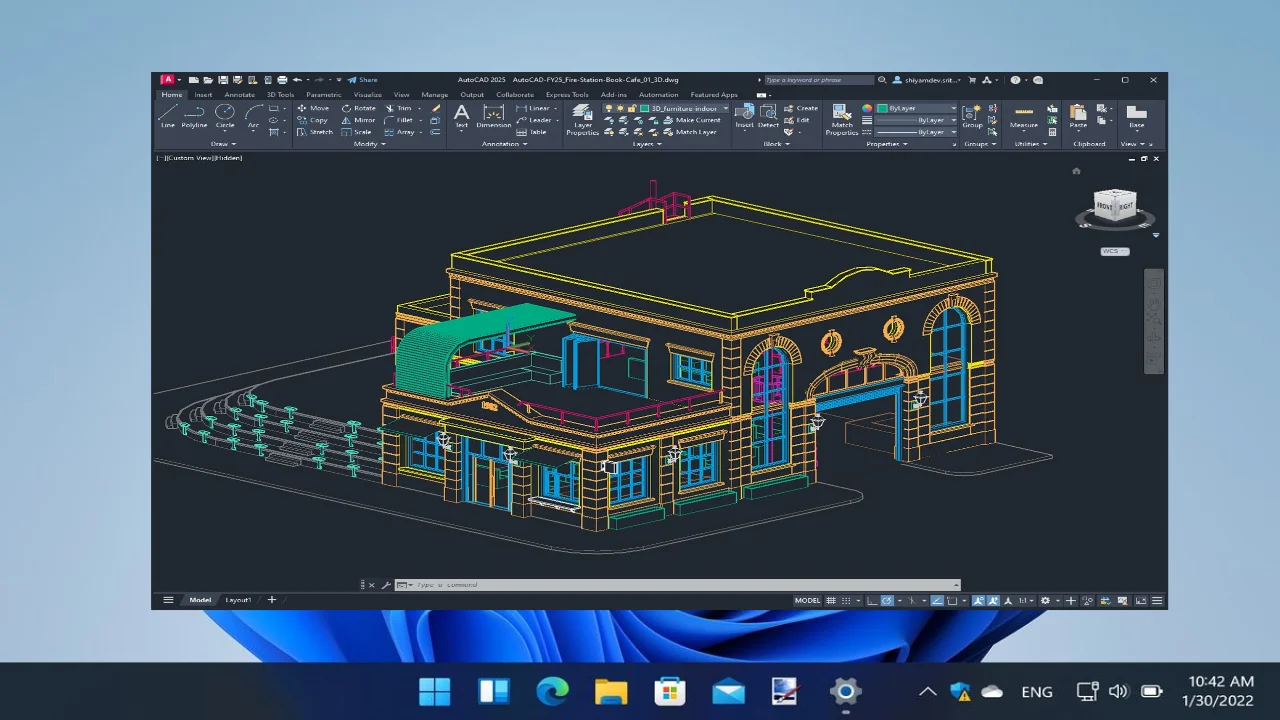Expand the Block panel
Viewport: 1280px width, 720px height.
click(x=776, y=144)
